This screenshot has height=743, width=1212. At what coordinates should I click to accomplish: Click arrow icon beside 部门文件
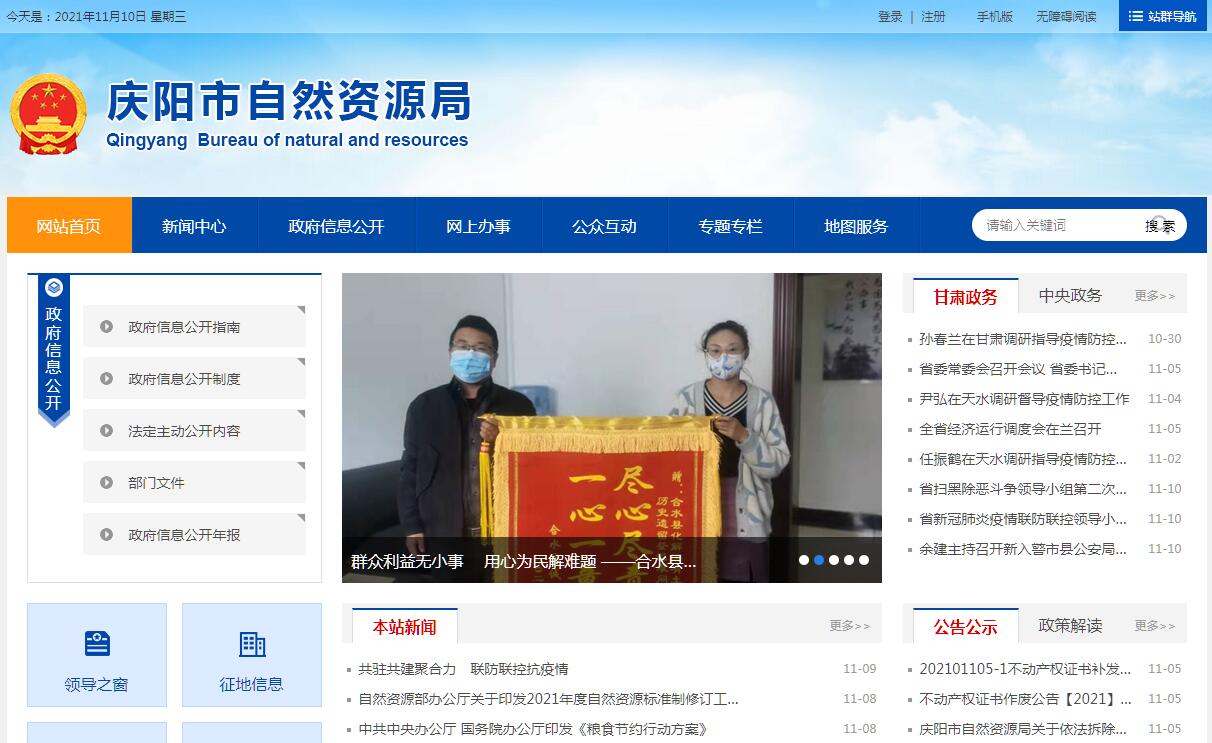tap(106, 483)
